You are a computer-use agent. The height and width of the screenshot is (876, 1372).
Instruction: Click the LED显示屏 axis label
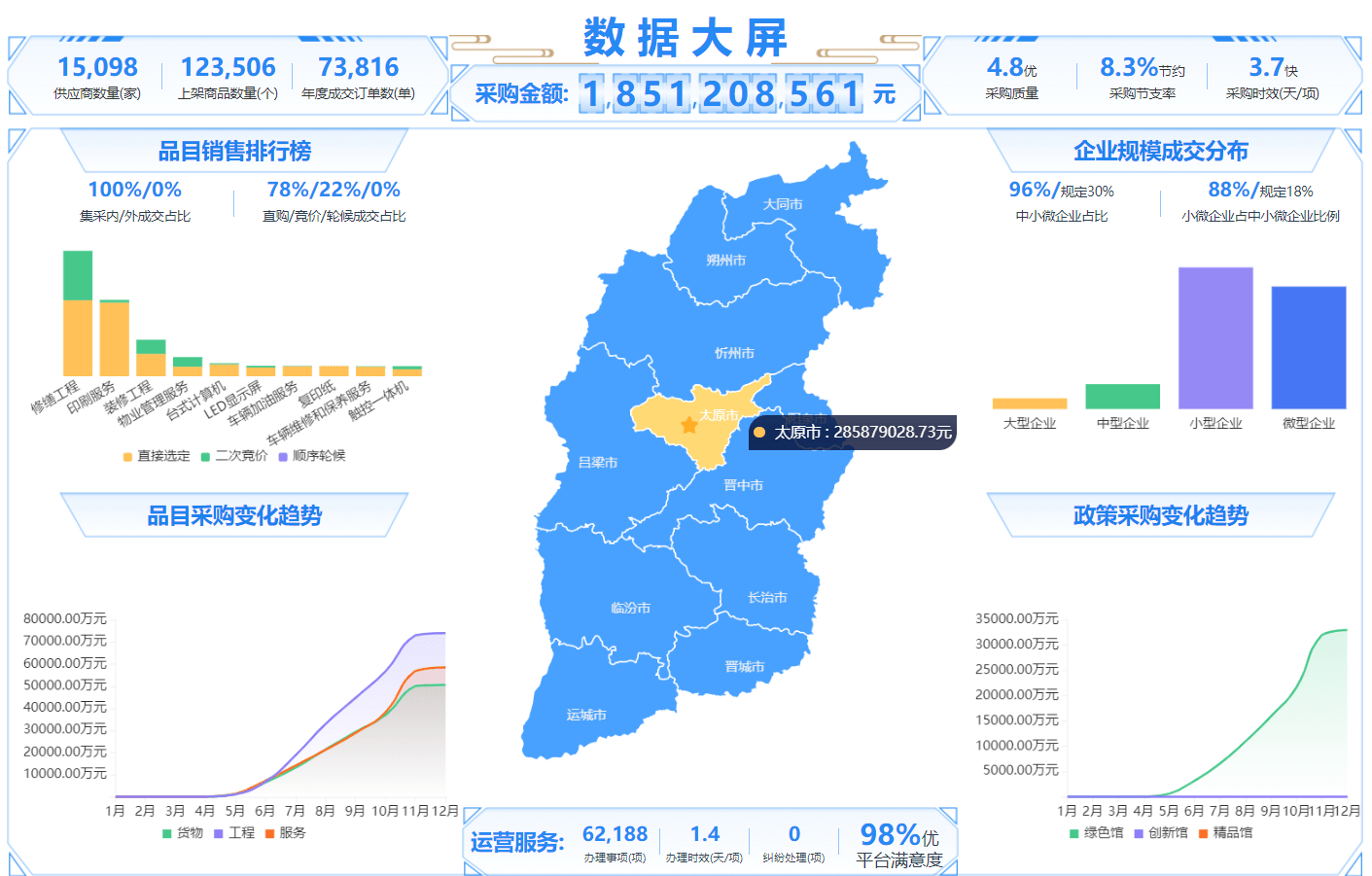[x=233, y=400]
